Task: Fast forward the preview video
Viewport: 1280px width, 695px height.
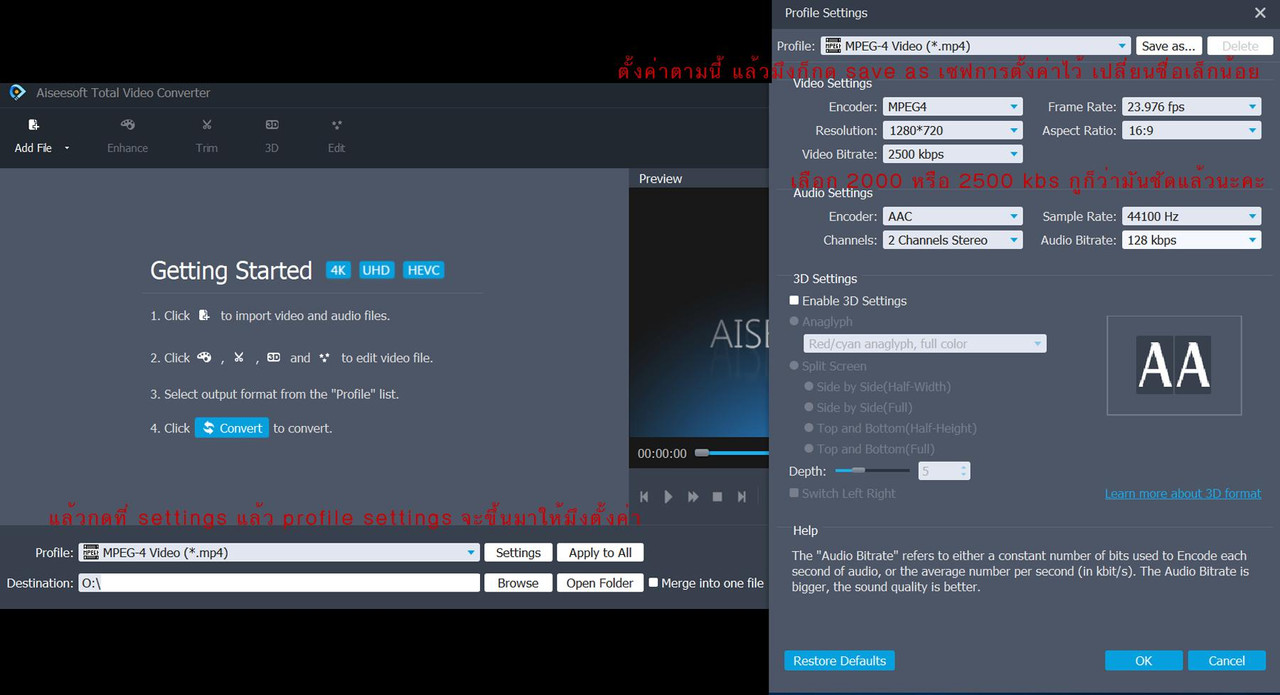Action: pos(693,497)
